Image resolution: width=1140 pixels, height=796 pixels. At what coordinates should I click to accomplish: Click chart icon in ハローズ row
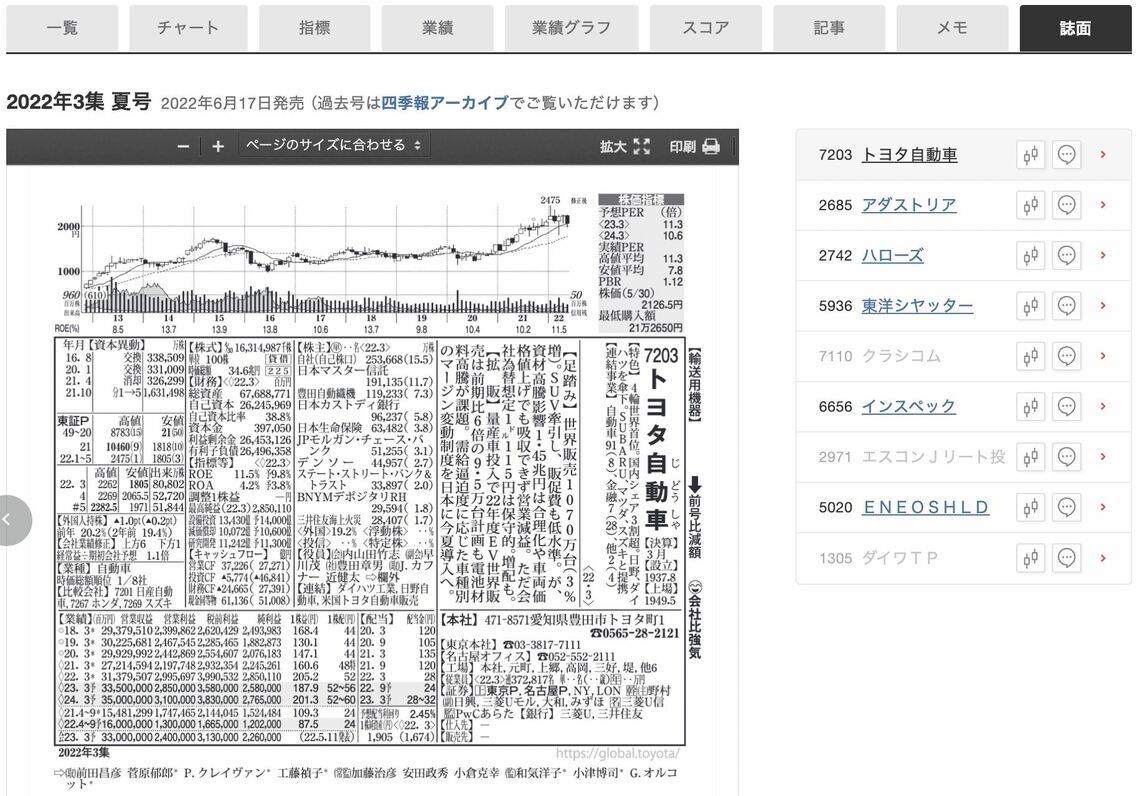(x=1031, y=256)
